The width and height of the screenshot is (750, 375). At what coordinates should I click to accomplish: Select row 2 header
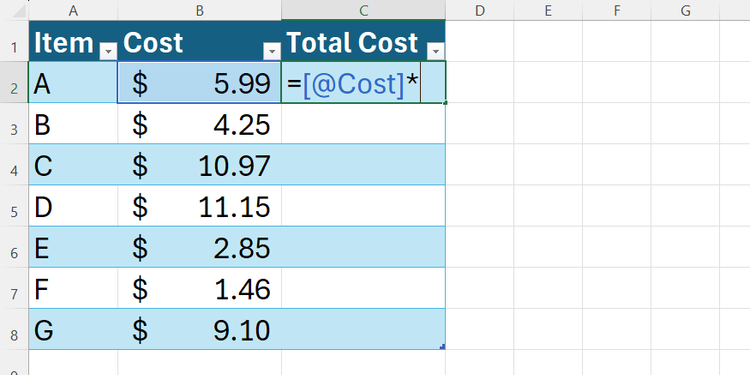(x=14, y=82)
